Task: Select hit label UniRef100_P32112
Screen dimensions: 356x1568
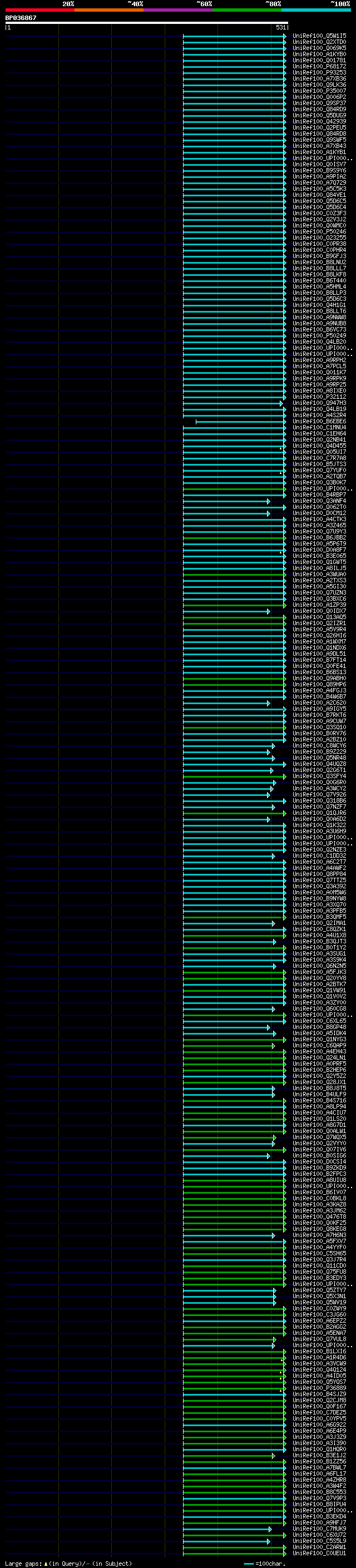Action: pyautogui.click(x=319, y=397)
